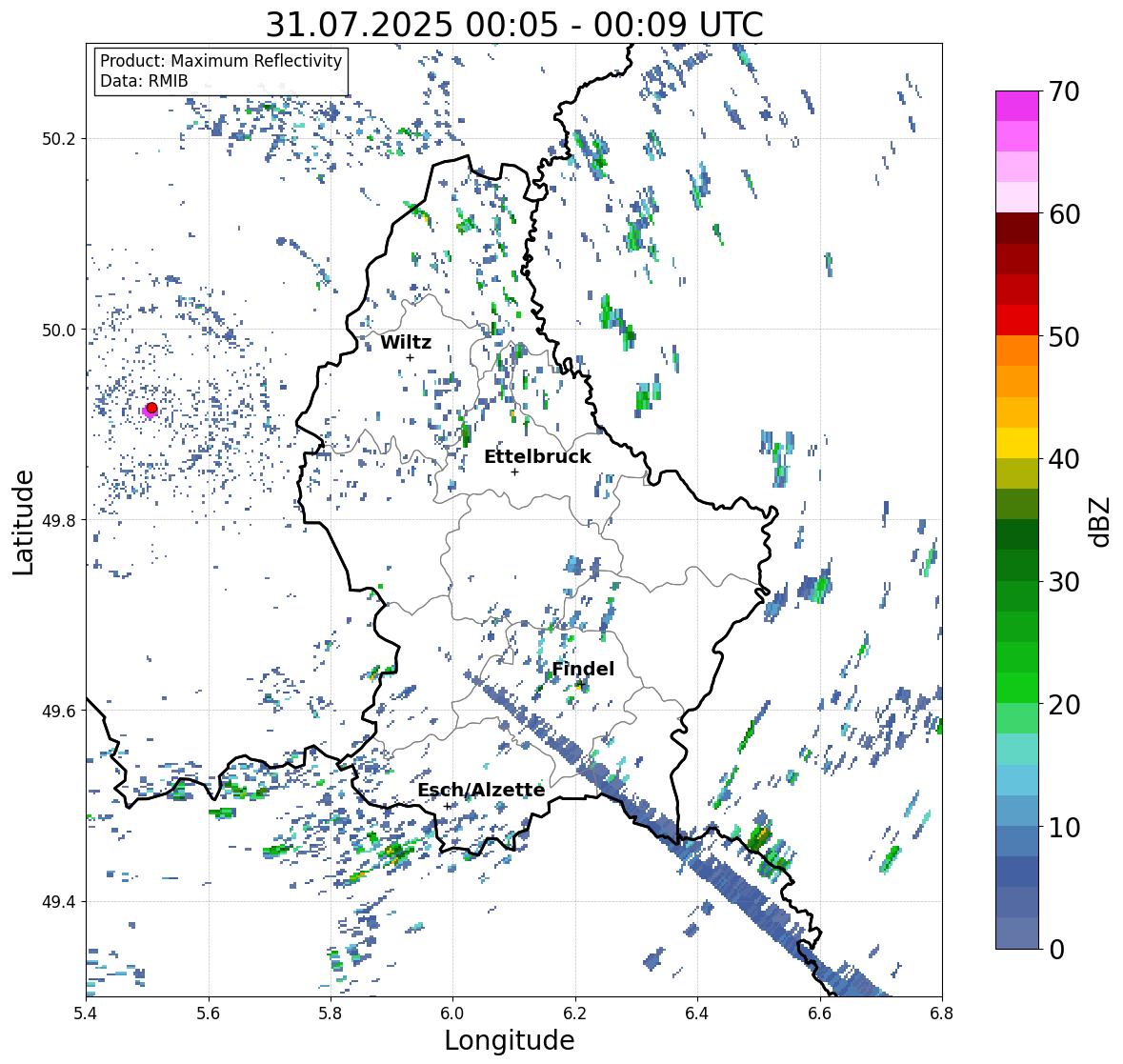The width and height of the screenshot is (1123, 1064).
Task: Click the "Data: RMIB" text
Action: 144,81
